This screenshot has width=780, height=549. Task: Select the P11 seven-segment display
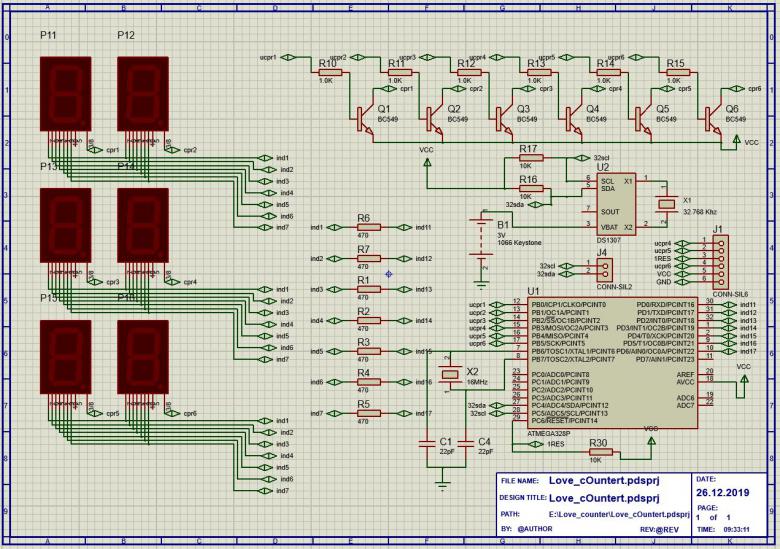(x=65, y=93)
